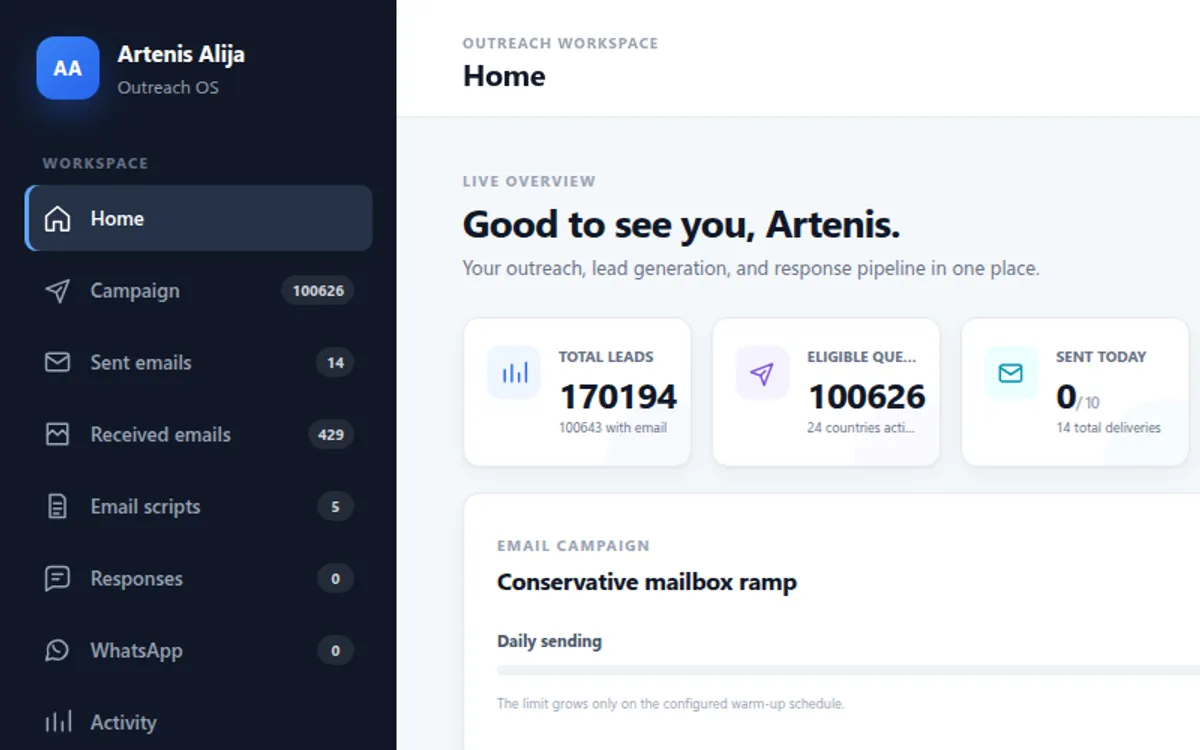This screenshot has width=1200, height=750.
Task: Click the LIVE OVERVIEW label
Action: (529, 182)
